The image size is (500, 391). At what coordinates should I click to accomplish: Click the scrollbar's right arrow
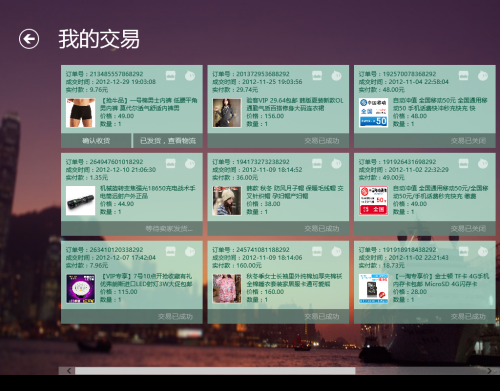[489, 371]
